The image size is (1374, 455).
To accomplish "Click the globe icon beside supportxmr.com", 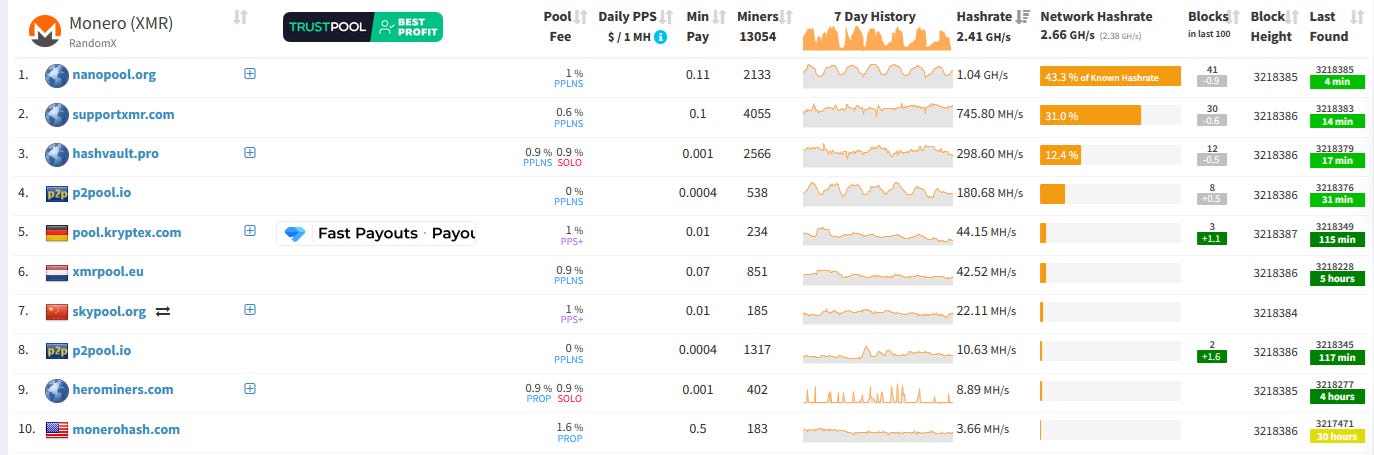I will click(x=57, y=115).
